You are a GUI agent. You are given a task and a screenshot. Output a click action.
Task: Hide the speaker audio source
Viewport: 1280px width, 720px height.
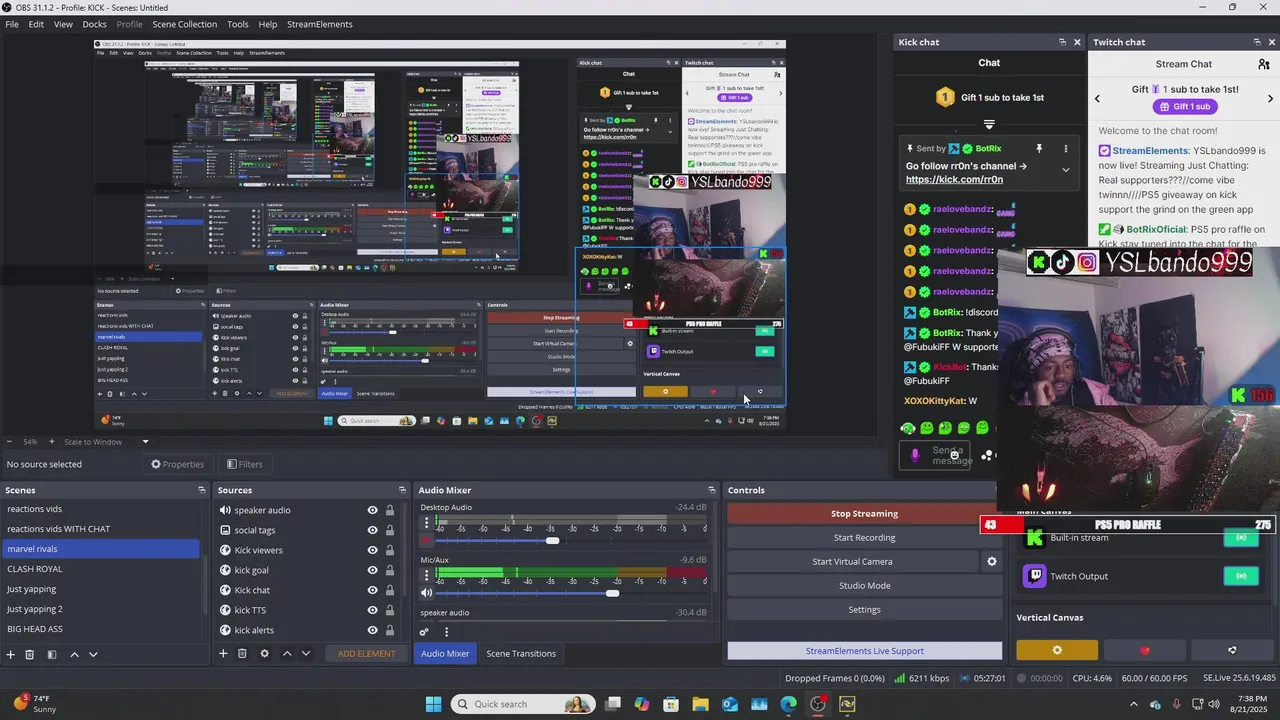pos(373,510)
